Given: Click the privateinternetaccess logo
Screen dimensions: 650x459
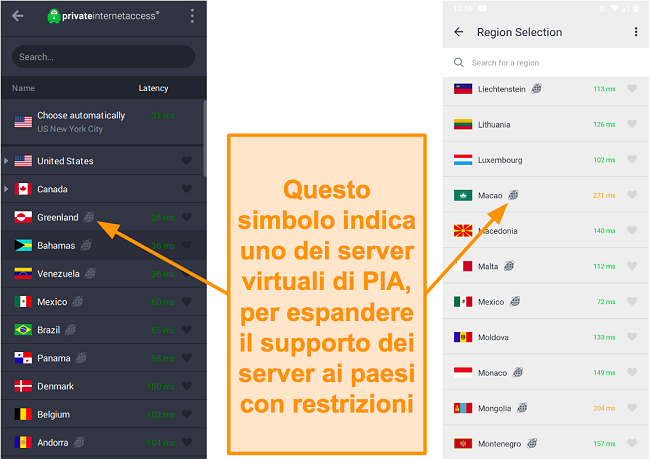Looking at the screenshot, I should pos(103,16).
